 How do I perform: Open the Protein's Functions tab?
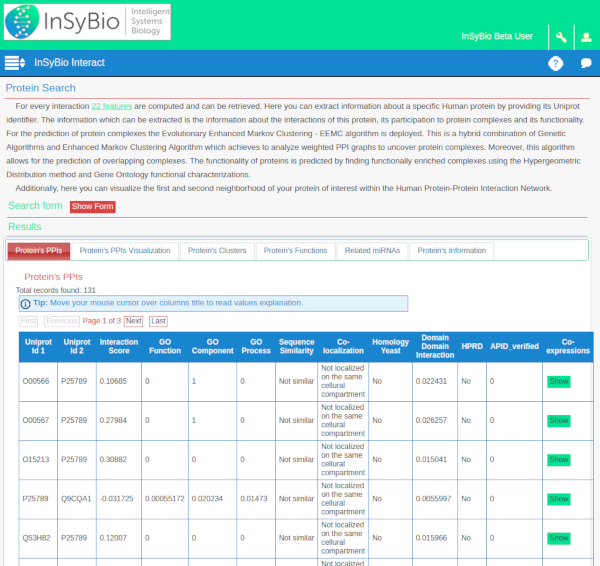tap(295, 250)
